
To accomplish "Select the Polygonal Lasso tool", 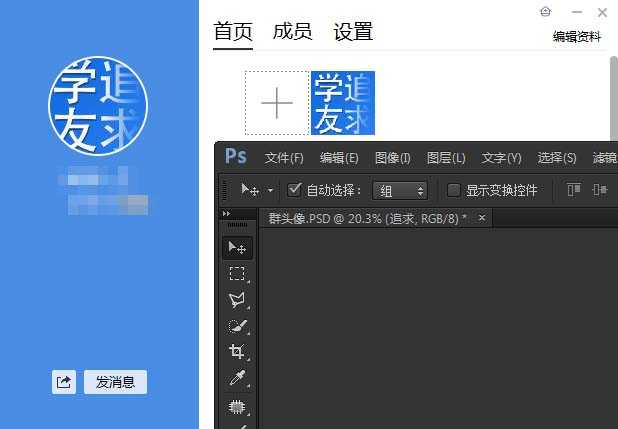I will [x=237, y=299].
